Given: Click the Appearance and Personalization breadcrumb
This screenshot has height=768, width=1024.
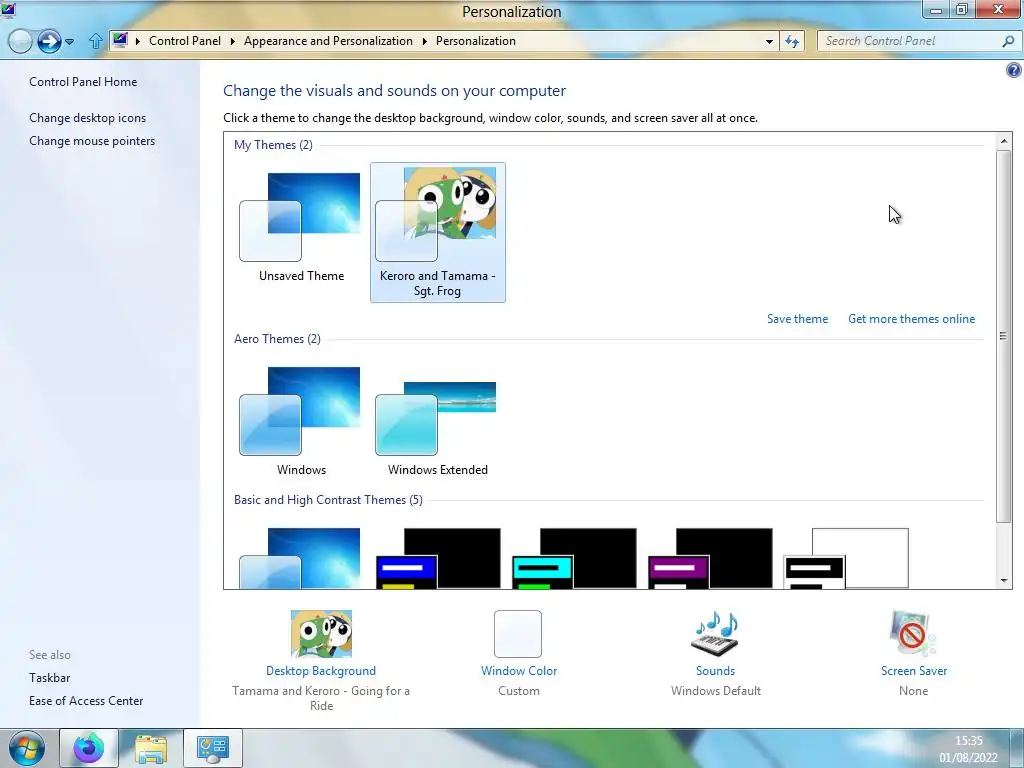Looking at the screenshot, I should point(328,40).
